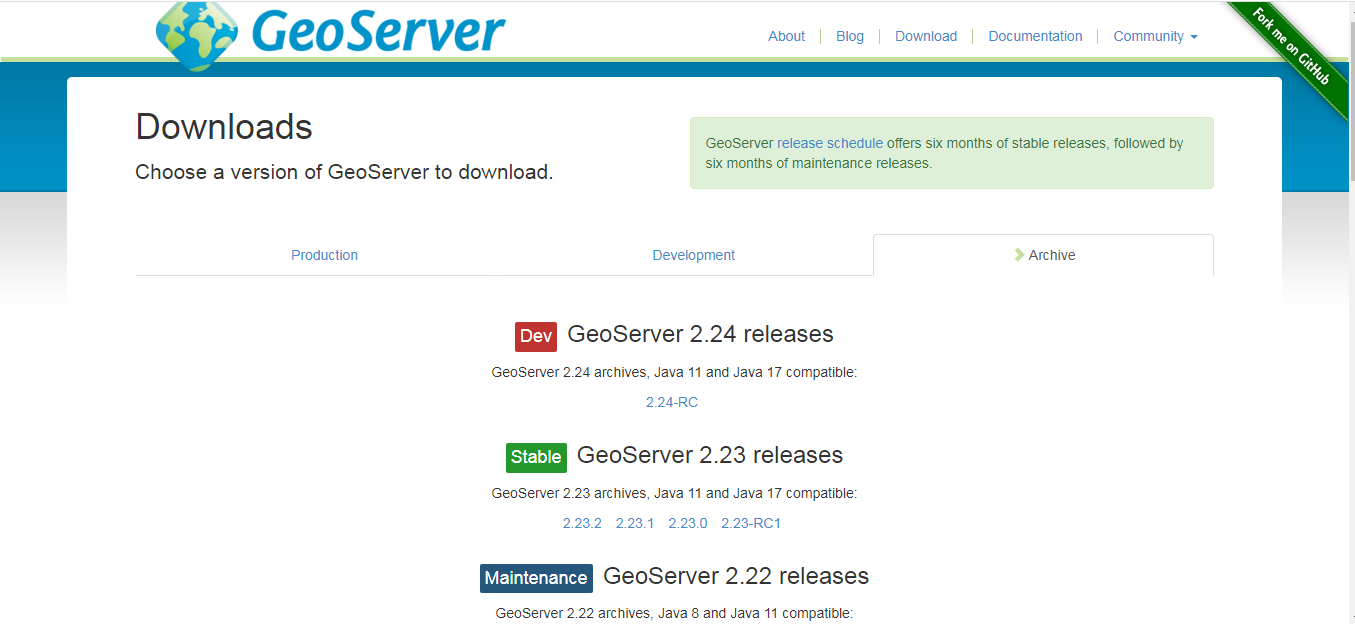Image resolution: width=1355 pixels, height=624 pixels.
Task: Expand the Community dropdown menu
Action: point(1155,36)
